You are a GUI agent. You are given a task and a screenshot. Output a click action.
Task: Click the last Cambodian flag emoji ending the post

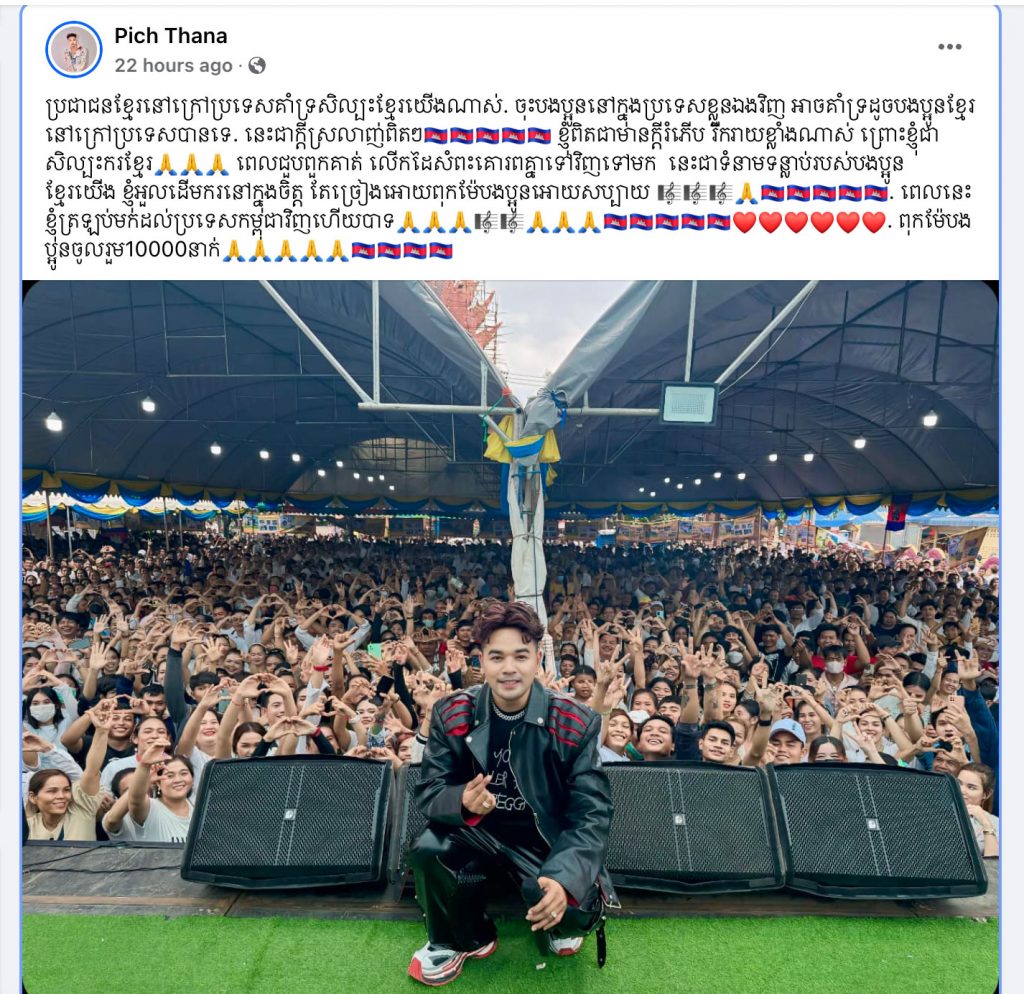(x=441, y=249)
